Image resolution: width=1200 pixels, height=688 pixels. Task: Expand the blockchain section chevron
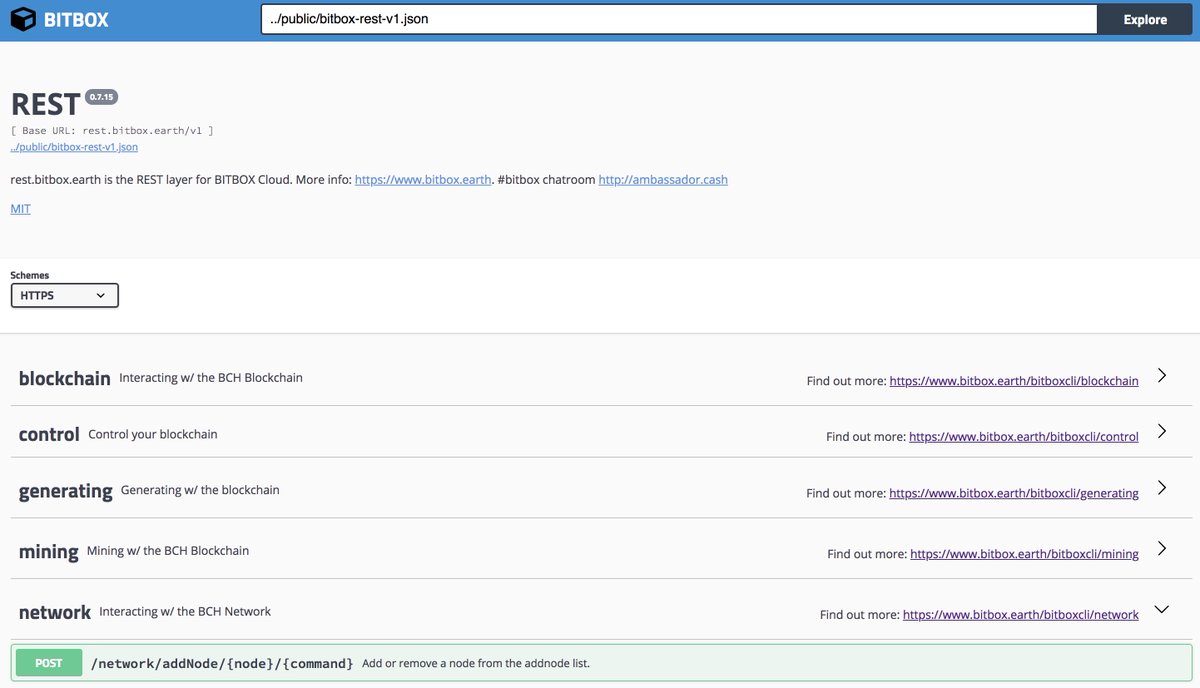(x=1162, y=376)
